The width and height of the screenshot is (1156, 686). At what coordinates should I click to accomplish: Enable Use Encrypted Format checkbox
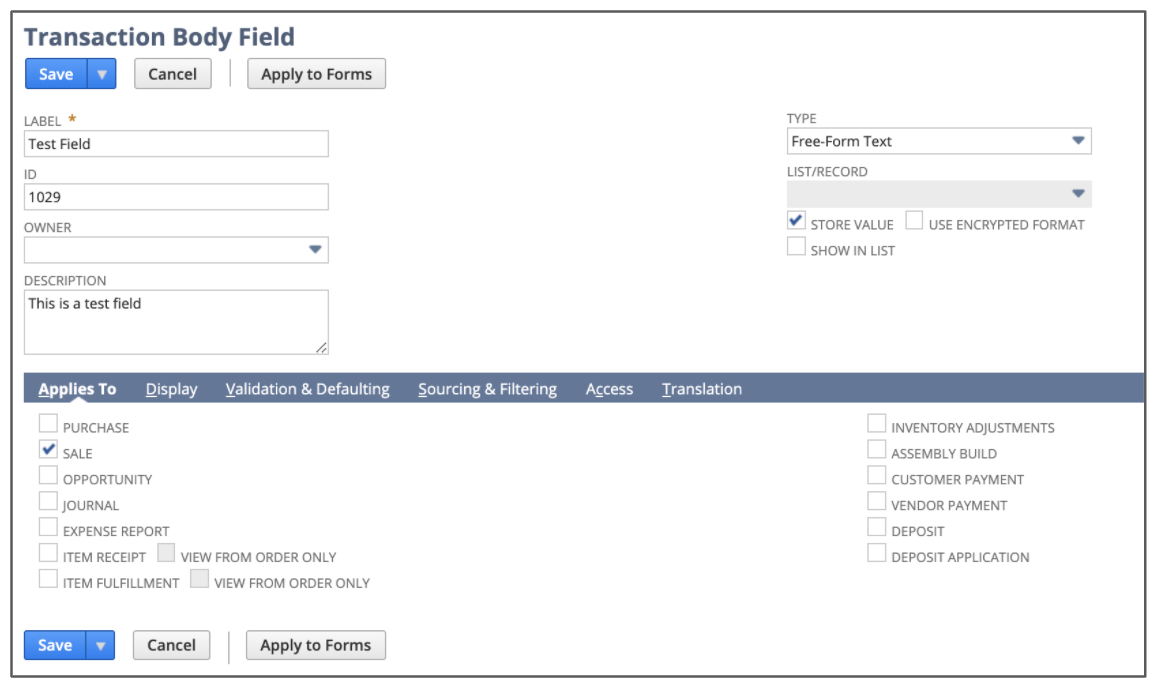[x=915, y=221]
